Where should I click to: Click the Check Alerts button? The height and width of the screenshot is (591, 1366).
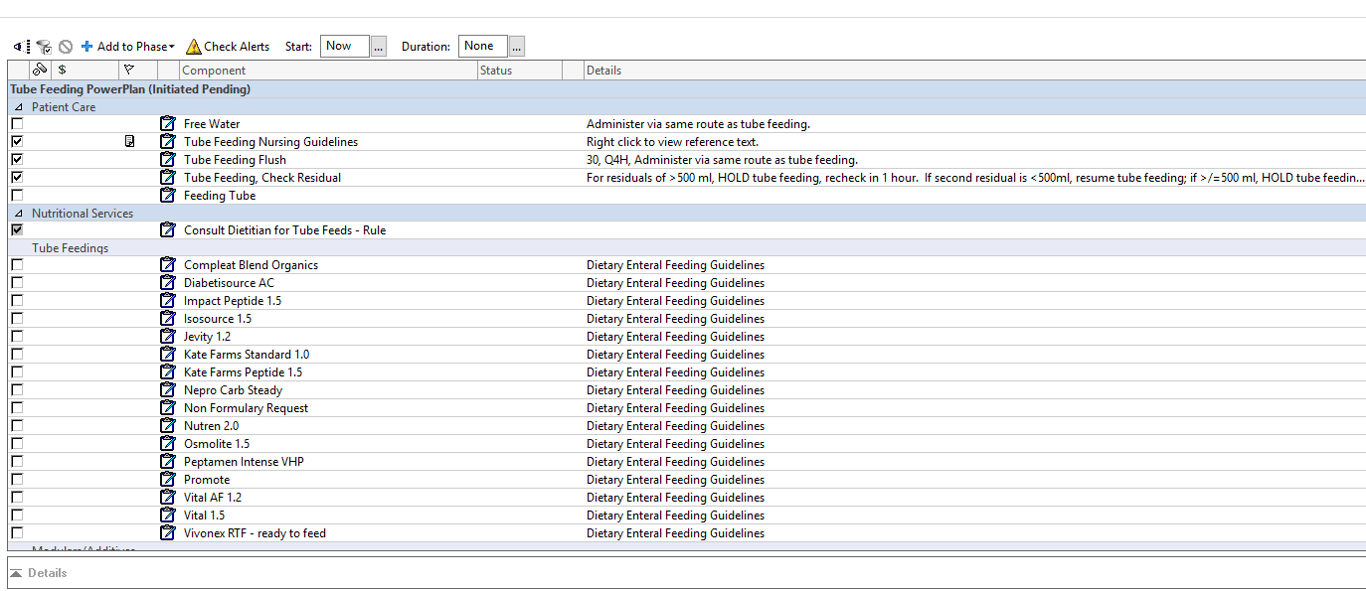(228, 47)
